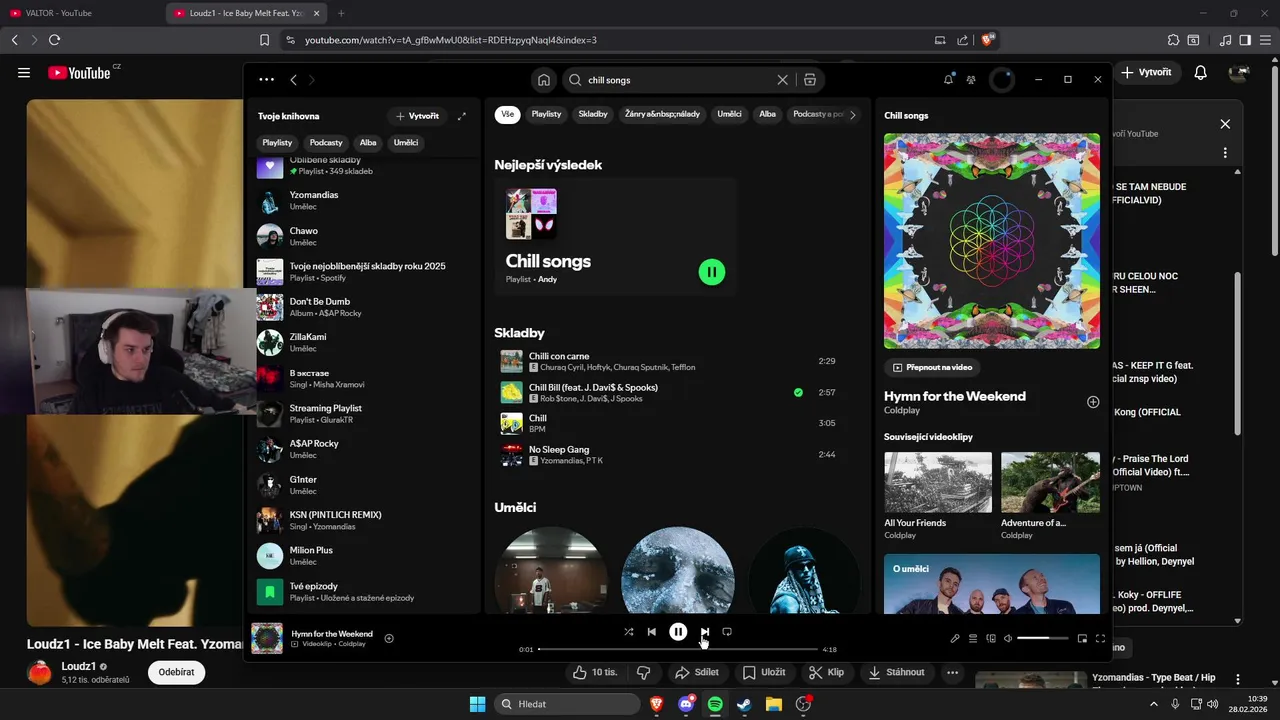Open 'All Your Friends' related video thumbnail
Image resolution: width=1280 pixels, height=720 pixels.
938,482
